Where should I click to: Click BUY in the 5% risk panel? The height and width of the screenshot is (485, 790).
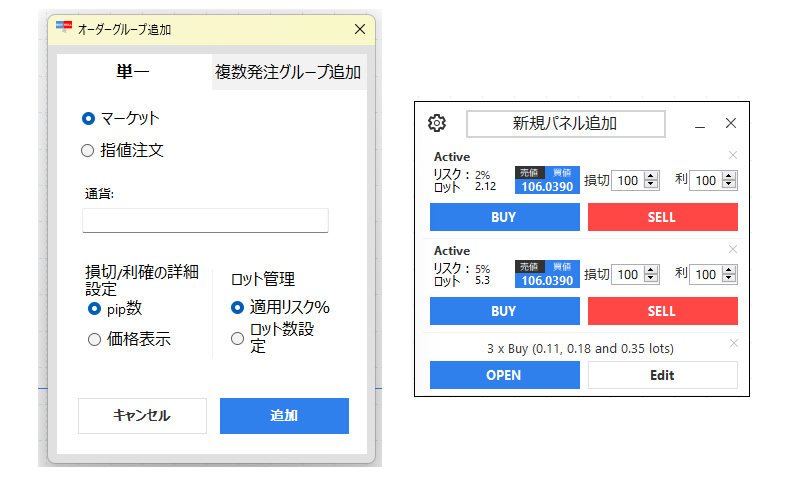[x=504, y=311]
